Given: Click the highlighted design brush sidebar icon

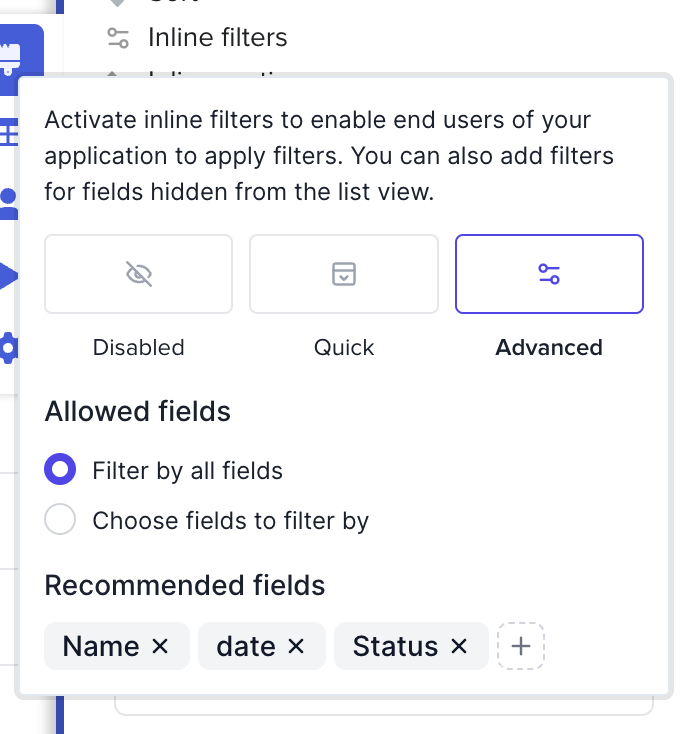Looking at the screenshot, I should click(14, 55).
